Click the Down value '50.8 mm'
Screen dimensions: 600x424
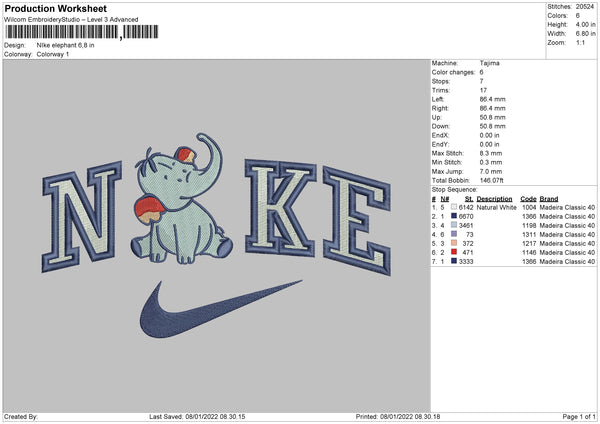492,126
